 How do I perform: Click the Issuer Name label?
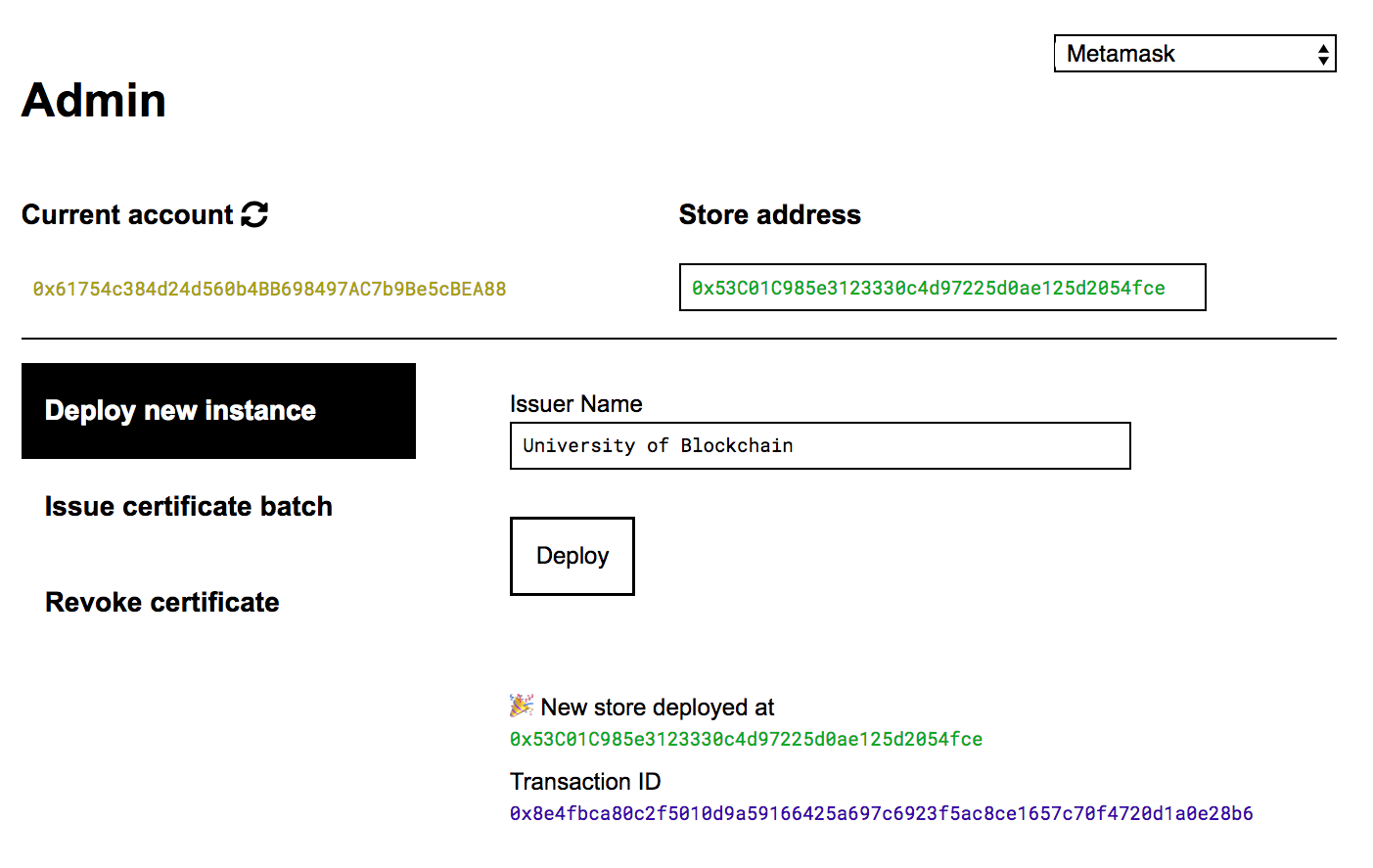[x=575, y=404]
